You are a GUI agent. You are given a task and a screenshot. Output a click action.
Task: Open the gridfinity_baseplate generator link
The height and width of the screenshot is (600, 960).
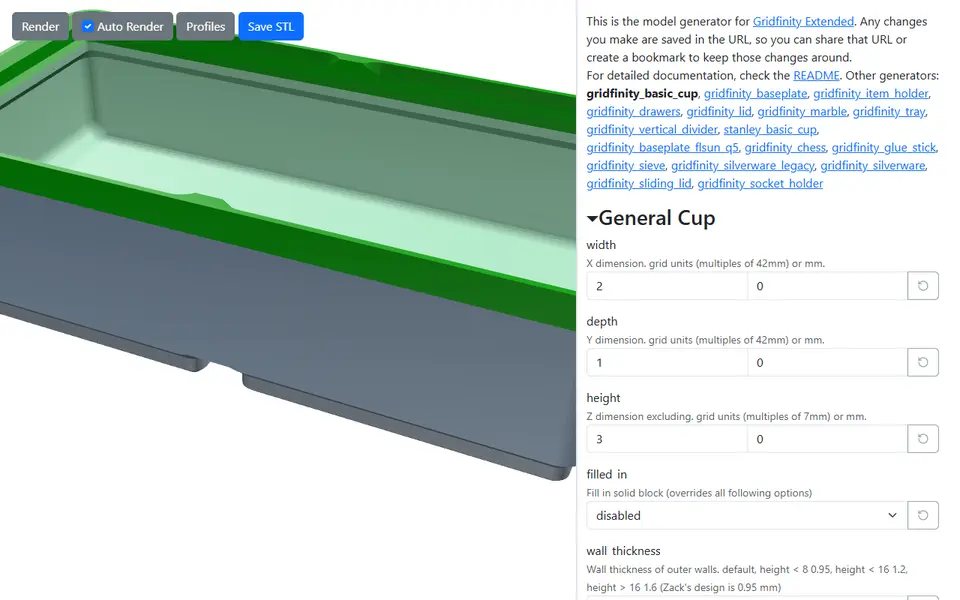[x=755, y=94]
